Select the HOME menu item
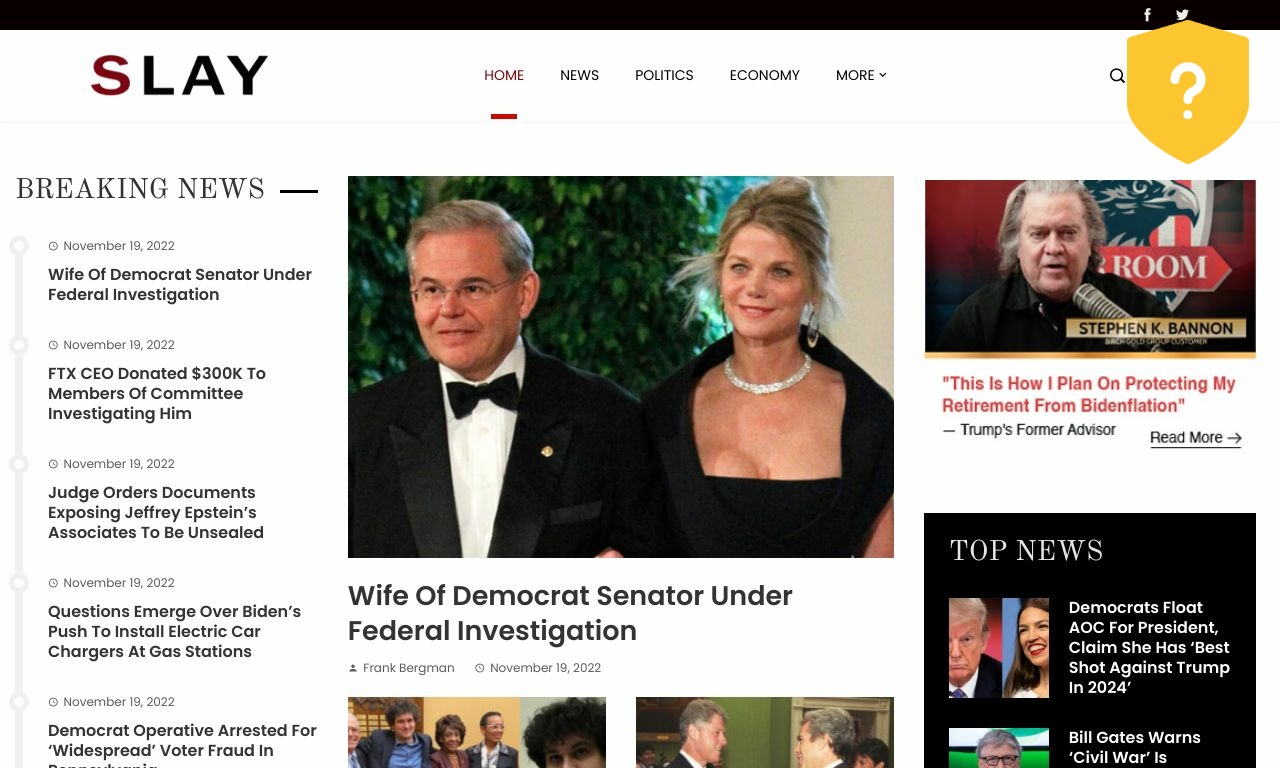 coord(504,75)
